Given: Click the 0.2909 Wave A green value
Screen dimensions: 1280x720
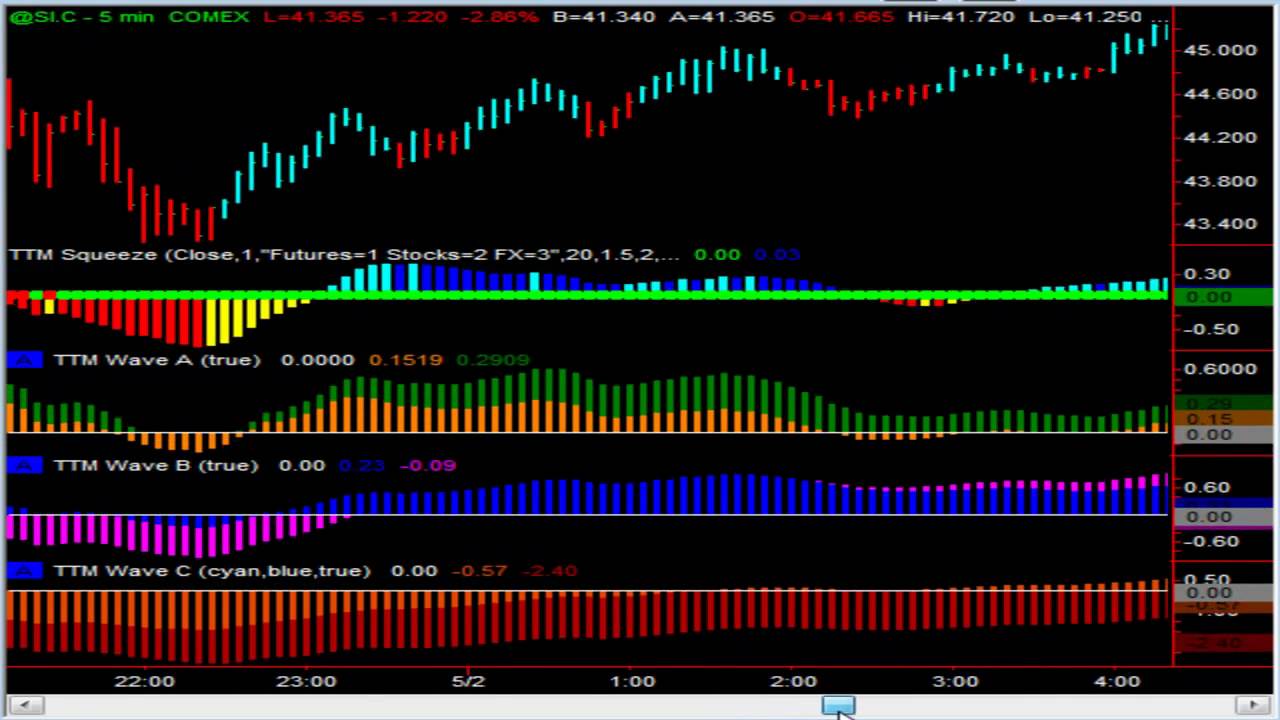Looking at the screenshot, I should [492, 359].
